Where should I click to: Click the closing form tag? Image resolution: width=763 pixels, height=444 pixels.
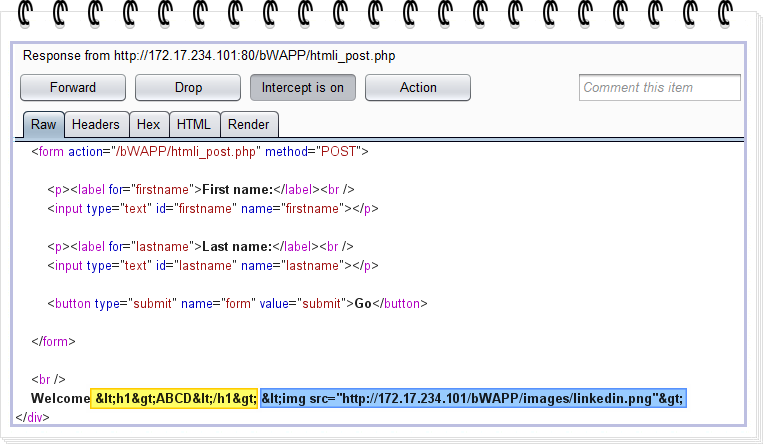pyautogui.click(x=54, y=342)
